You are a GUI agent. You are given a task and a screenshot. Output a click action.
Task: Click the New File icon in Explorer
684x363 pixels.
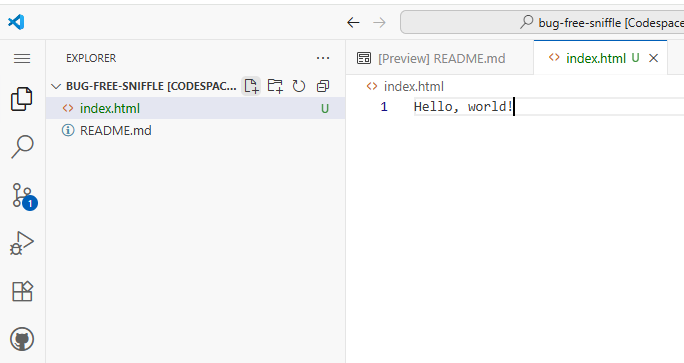point(251,86)
